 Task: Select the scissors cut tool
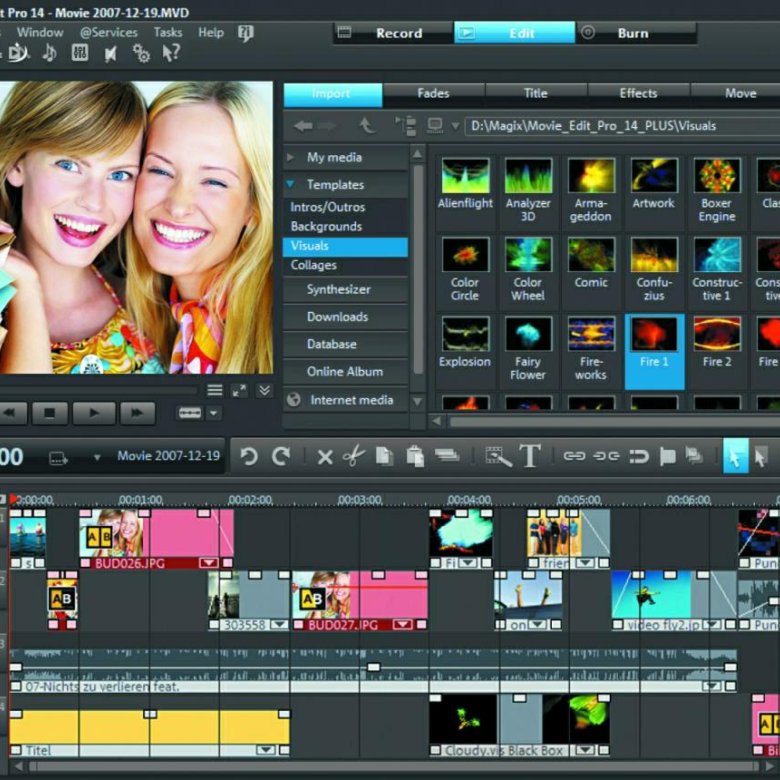pyautogui.click(x=353, y=457)
